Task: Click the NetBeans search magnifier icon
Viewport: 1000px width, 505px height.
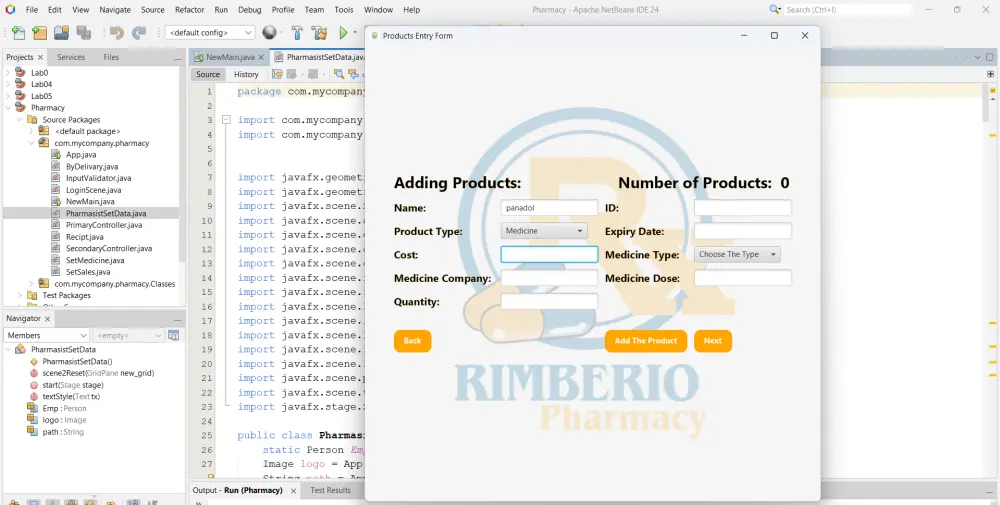Action: 774,10
